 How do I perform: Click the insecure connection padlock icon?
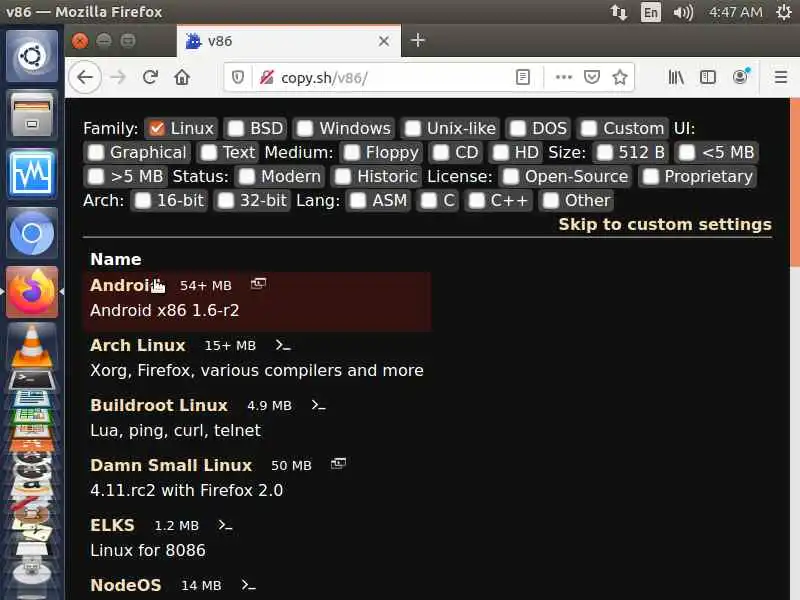266,78
